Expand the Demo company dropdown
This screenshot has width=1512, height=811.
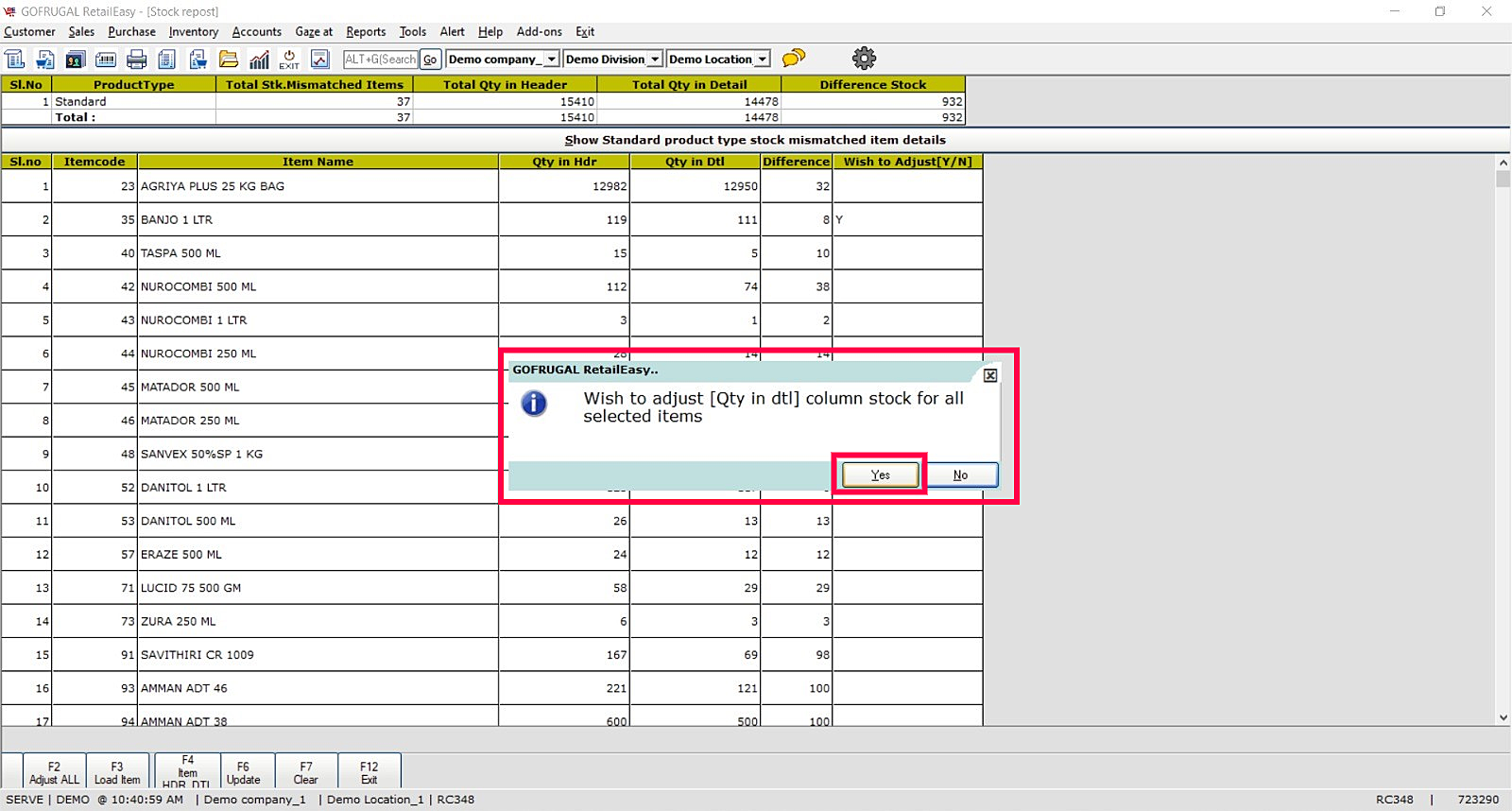(x=551, y=60)
